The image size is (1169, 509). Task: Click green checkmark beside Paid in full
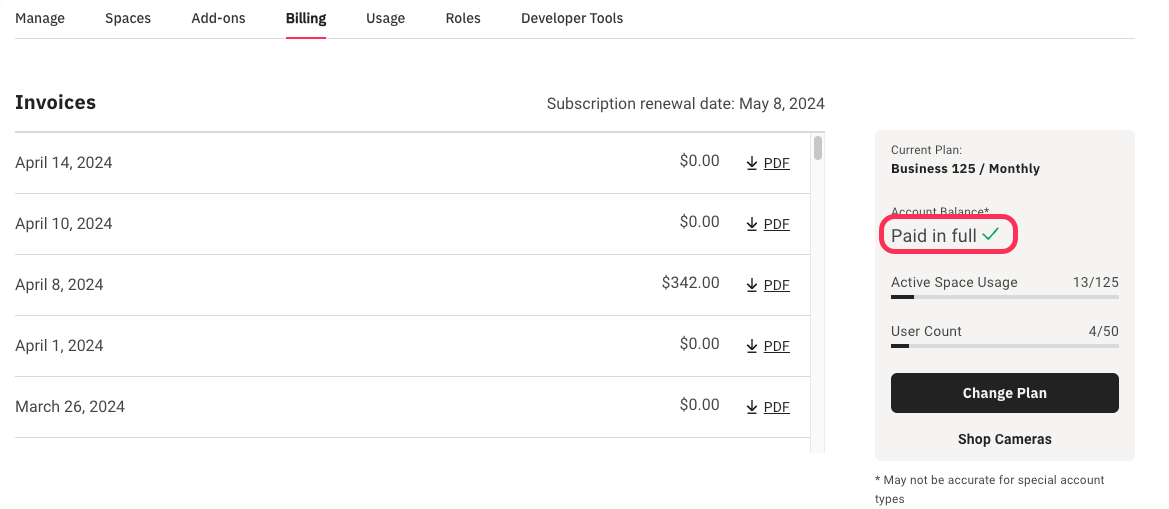[990, 235]
